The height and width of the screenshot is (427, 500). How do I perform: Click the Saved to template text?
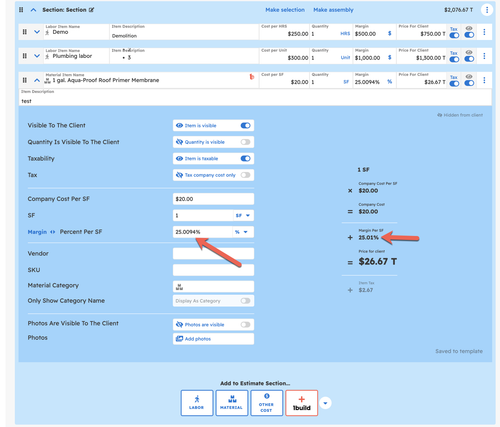pyautogui.click(x=459, y=351)
